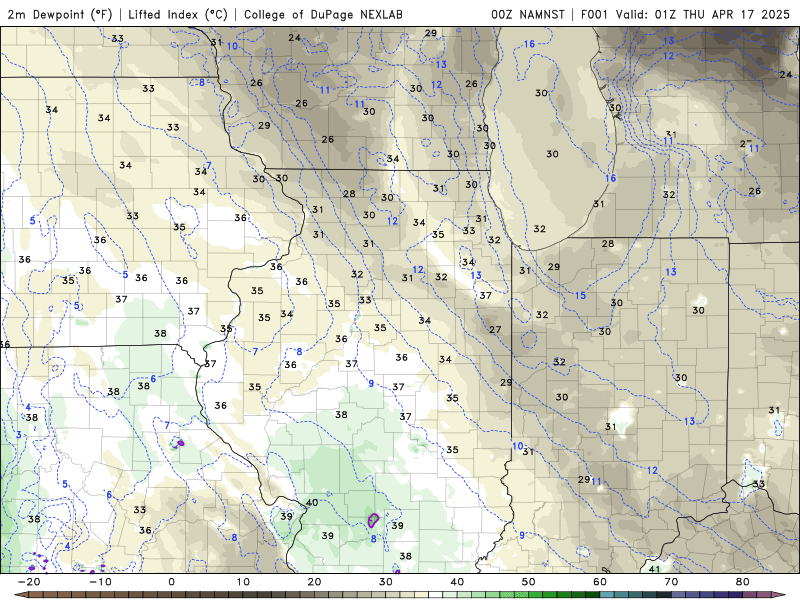
Task: Click the -20 label on the color scale
Action: pos(29,582)
